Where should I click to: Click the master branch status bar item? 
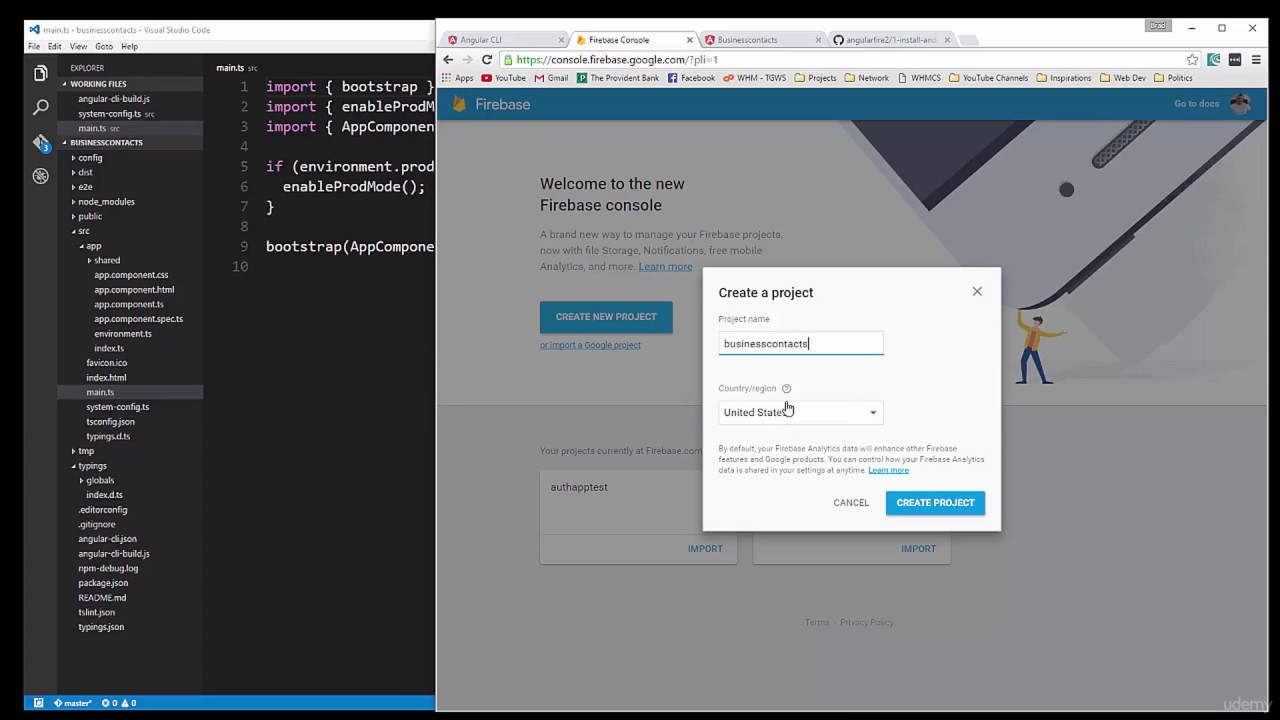pos(73,703)
